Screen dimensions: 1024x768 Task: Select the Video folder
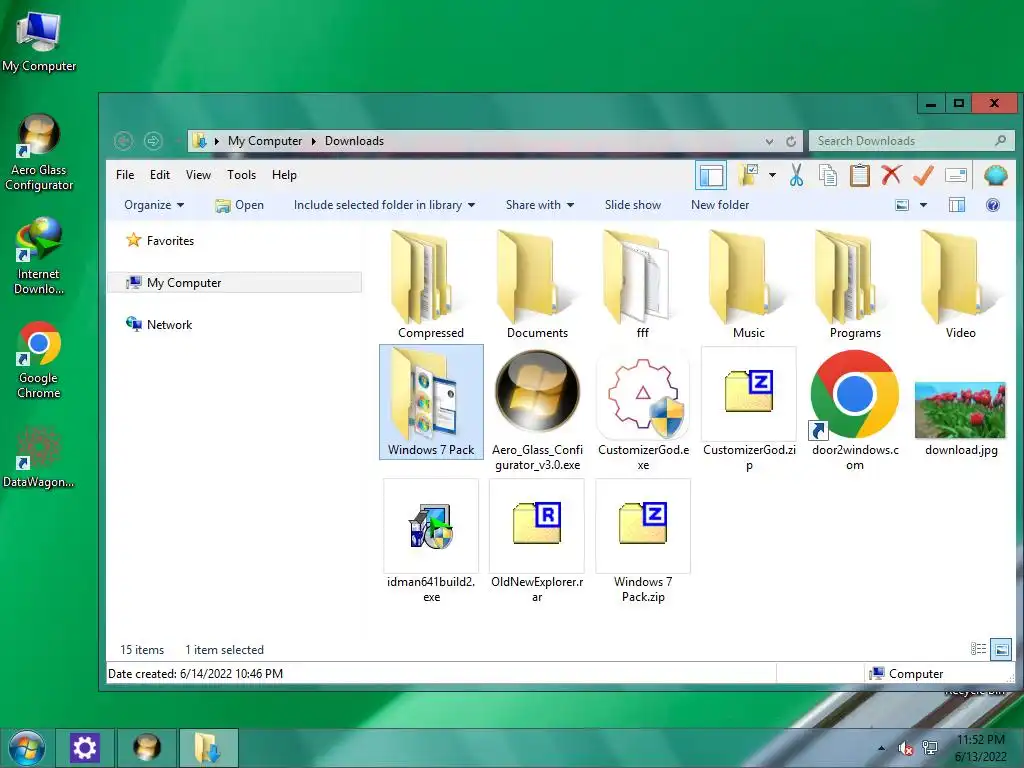(961, 285)
